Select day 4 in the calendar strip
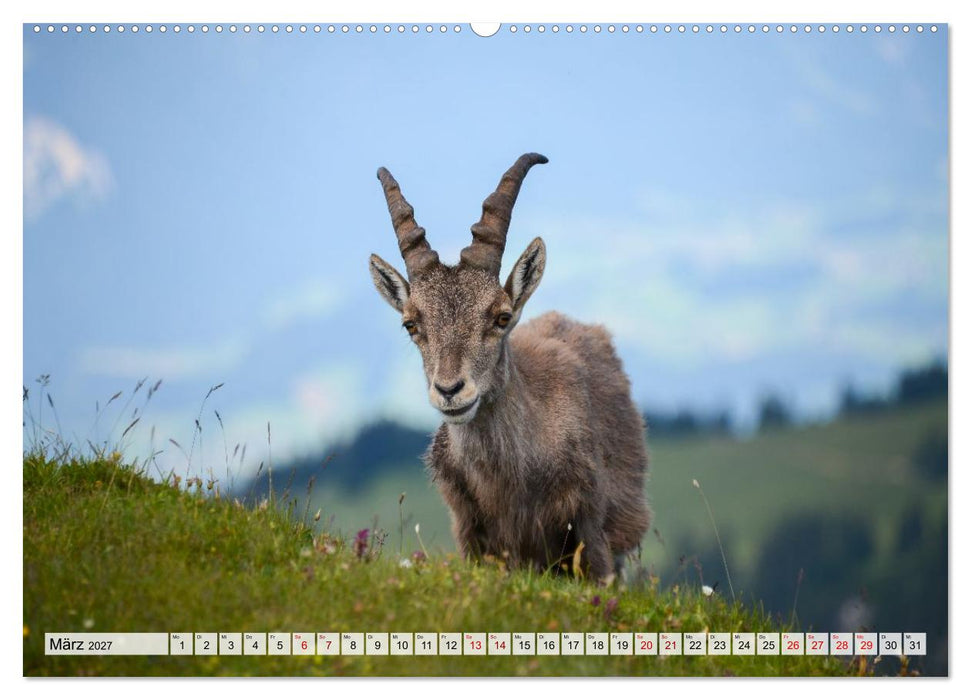The image size is (971, 700). 255,644
